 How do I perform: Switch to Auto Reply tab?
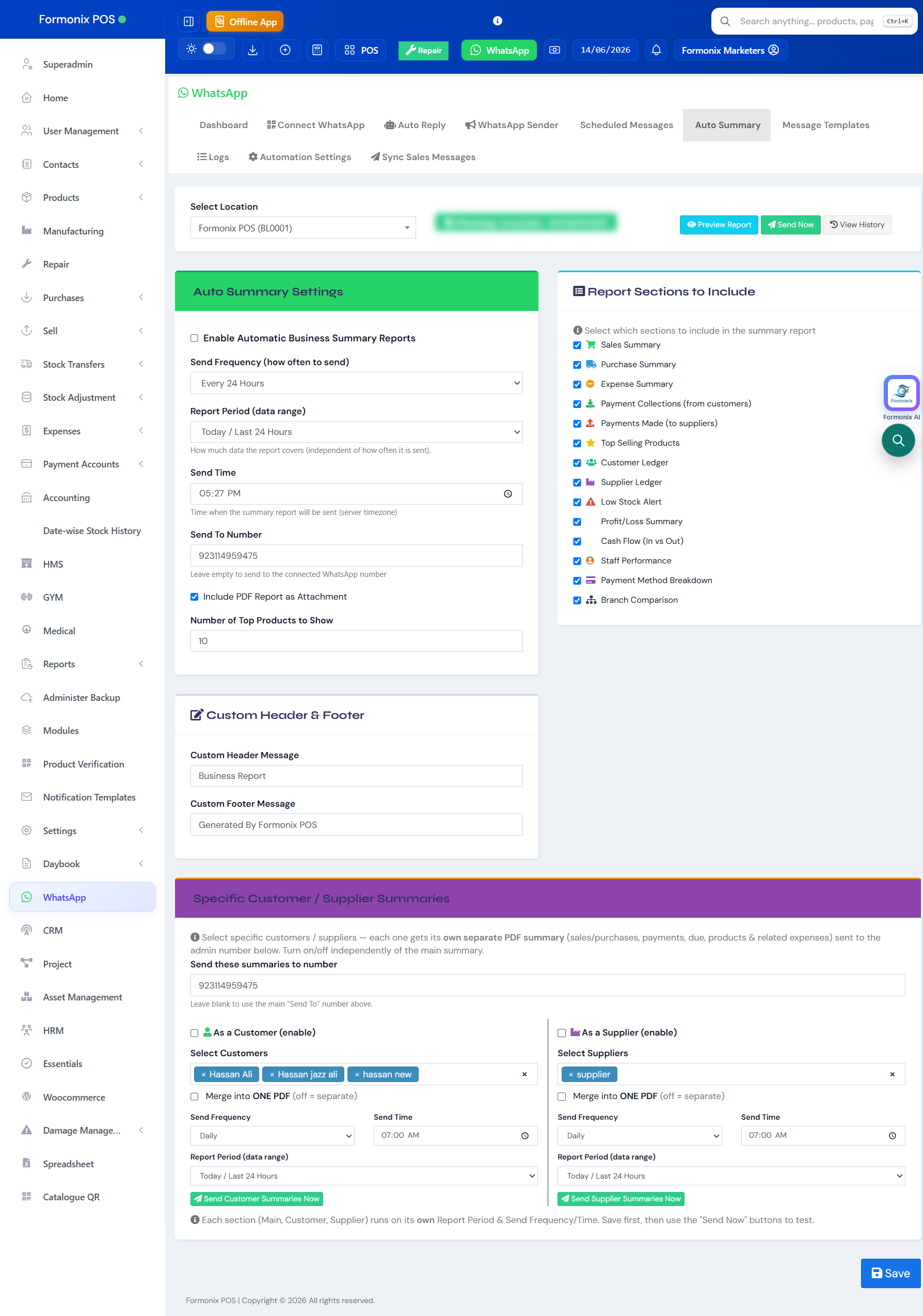(x=415, y=125)
